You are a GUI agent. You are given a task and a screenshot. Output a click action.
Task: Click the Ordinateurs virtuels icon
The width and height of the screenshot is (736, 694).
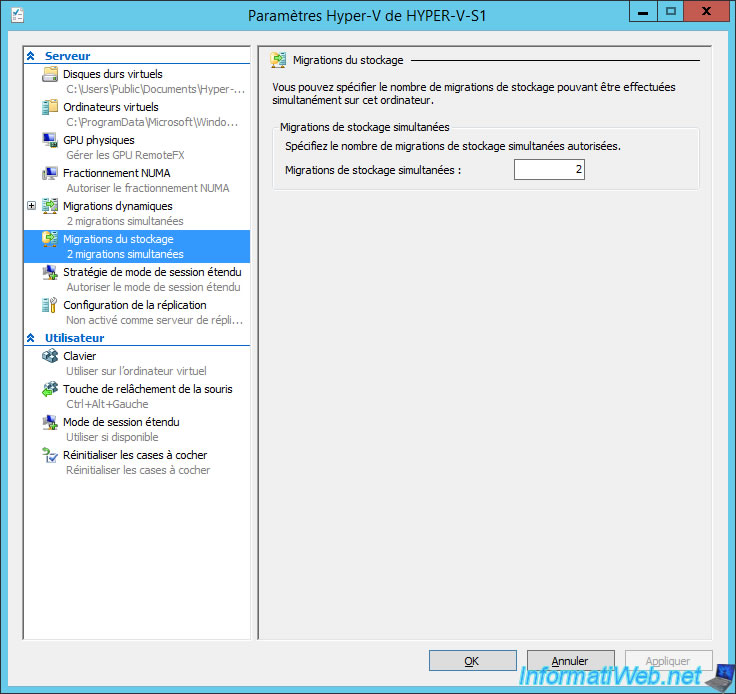tap(50, 107)
